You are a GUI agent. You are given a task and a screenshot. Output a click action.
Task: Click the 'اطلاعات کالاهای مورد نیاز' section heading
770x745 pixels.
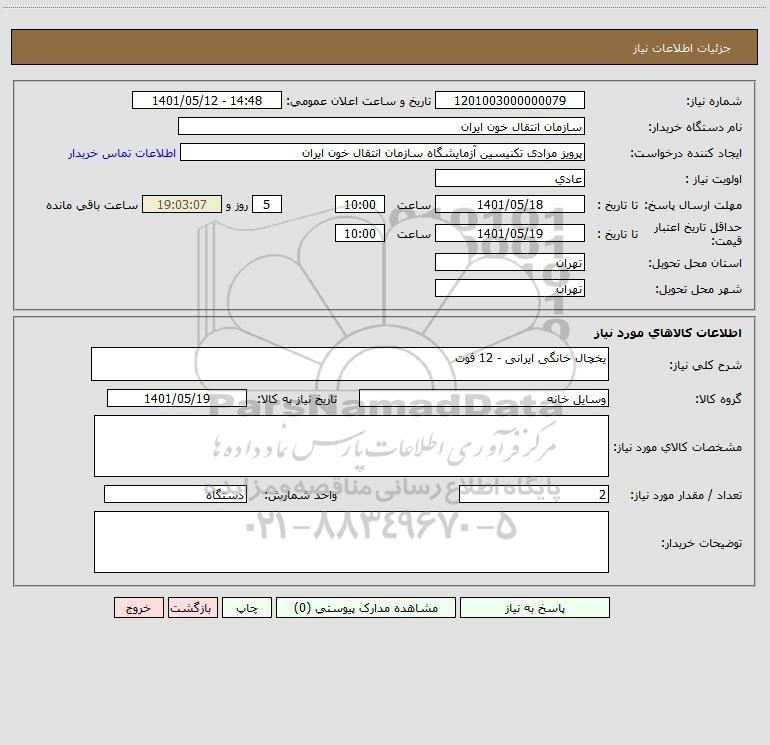668,333
